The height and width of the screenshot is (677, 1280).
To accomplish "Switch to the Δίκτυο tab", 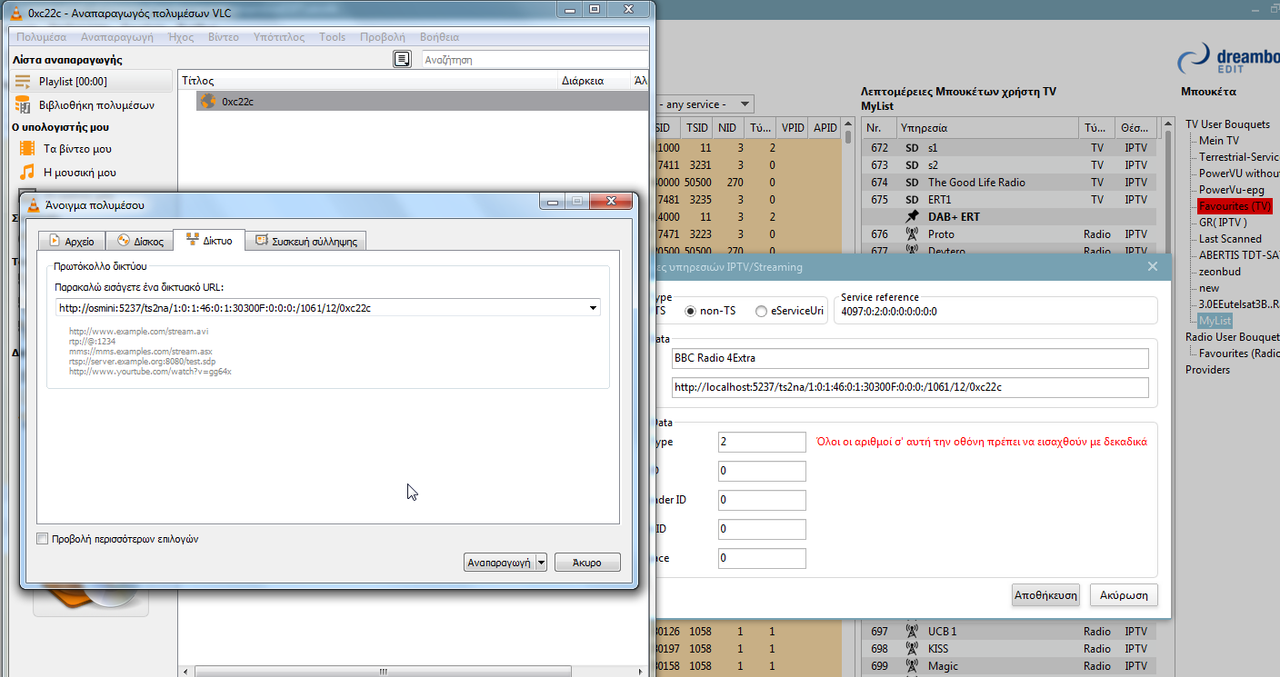I will (x=209, y=240).
